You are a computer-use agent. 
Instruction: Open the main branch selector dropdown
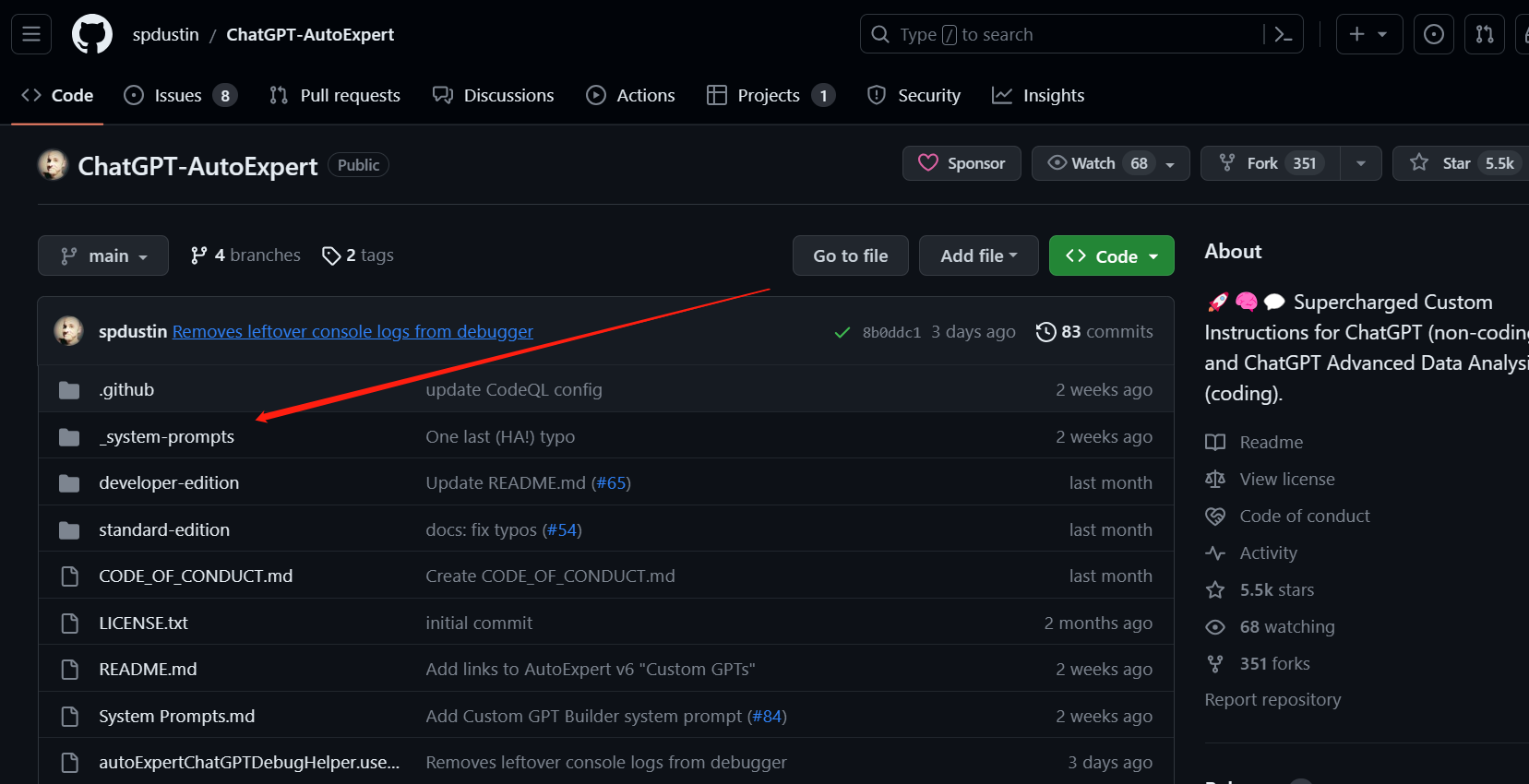pos(103,255)
